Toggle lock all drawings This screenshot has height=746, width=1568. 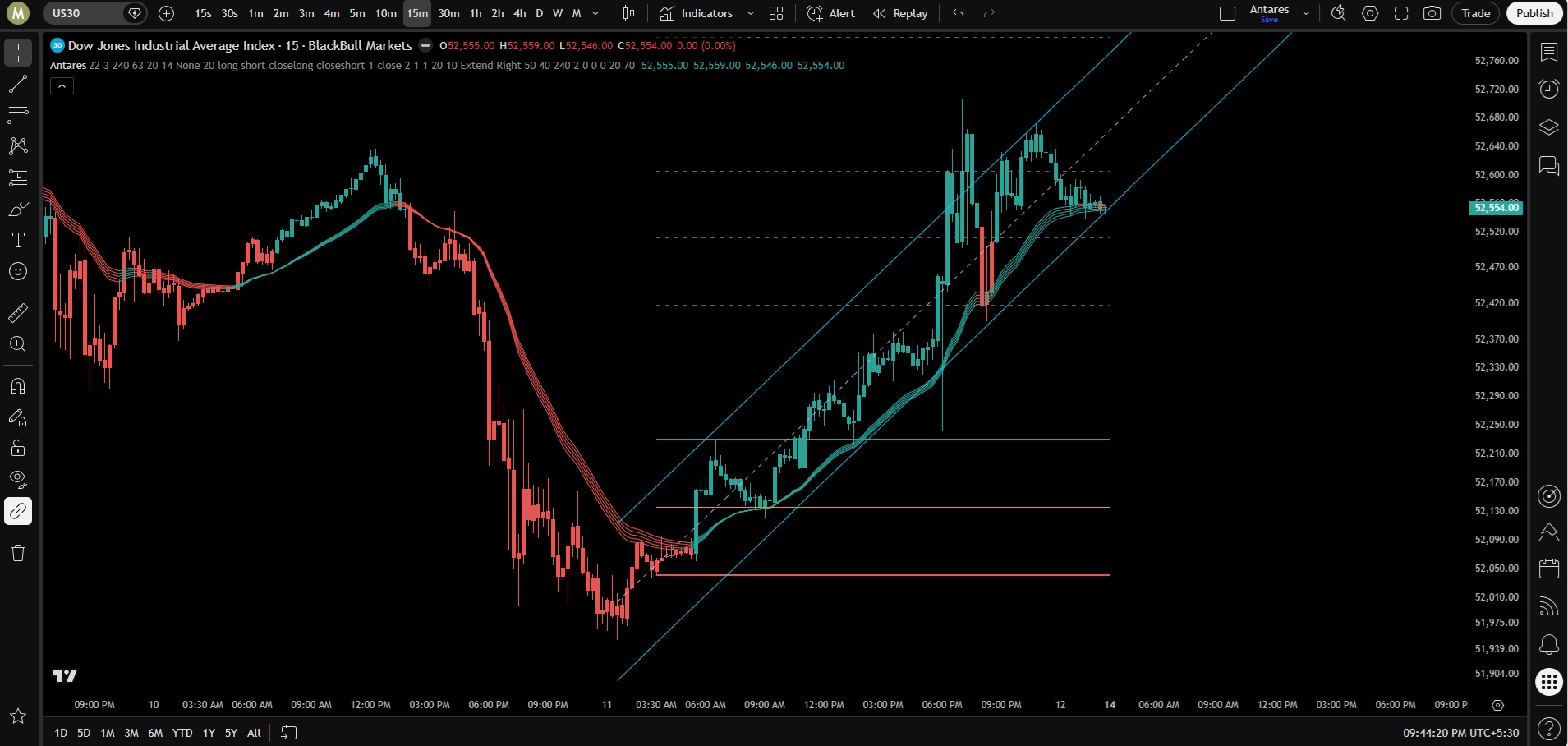tap(18, 449)
